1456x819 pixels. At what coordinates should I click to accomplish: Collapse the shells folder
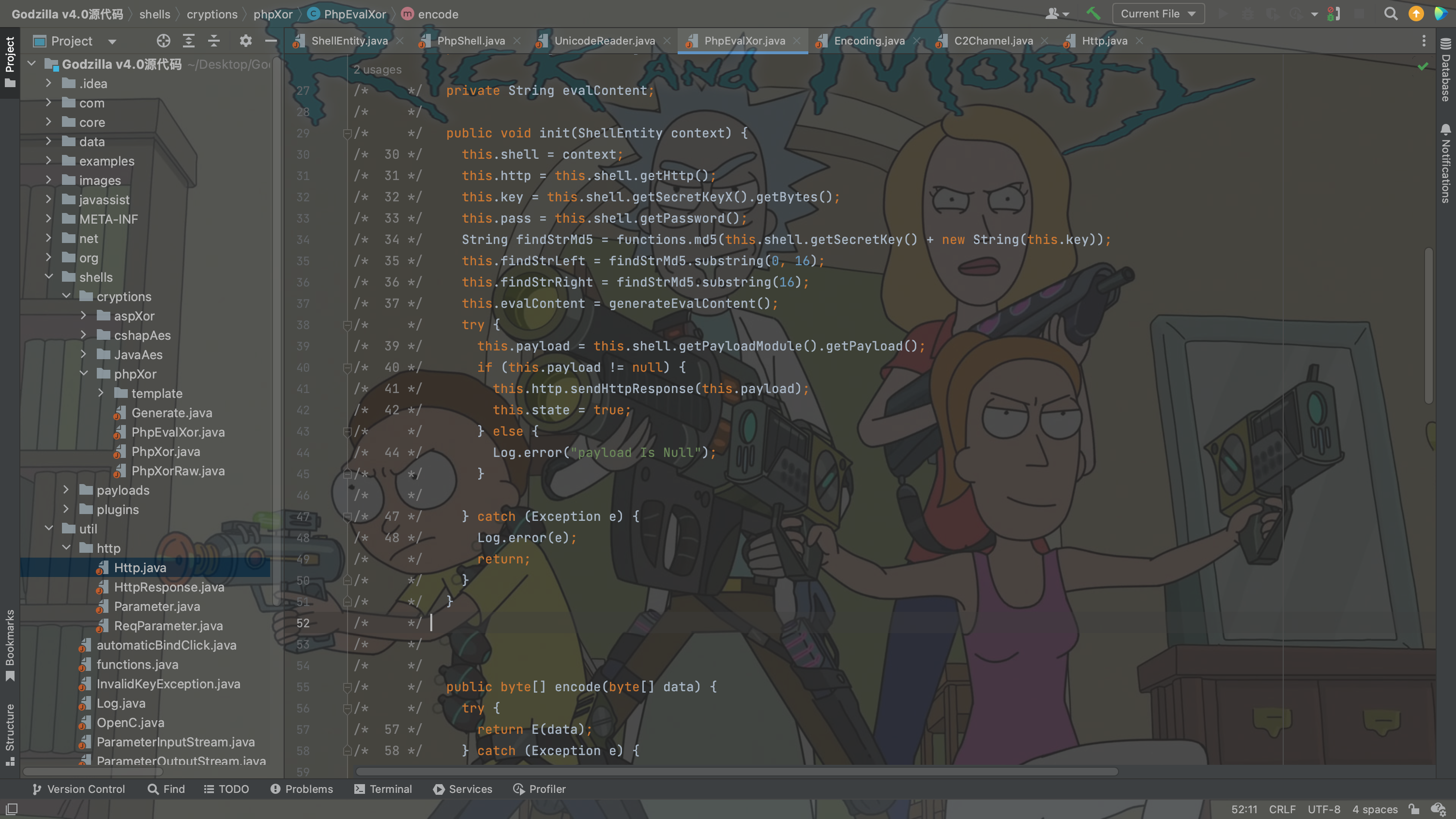tap(48, 276)
